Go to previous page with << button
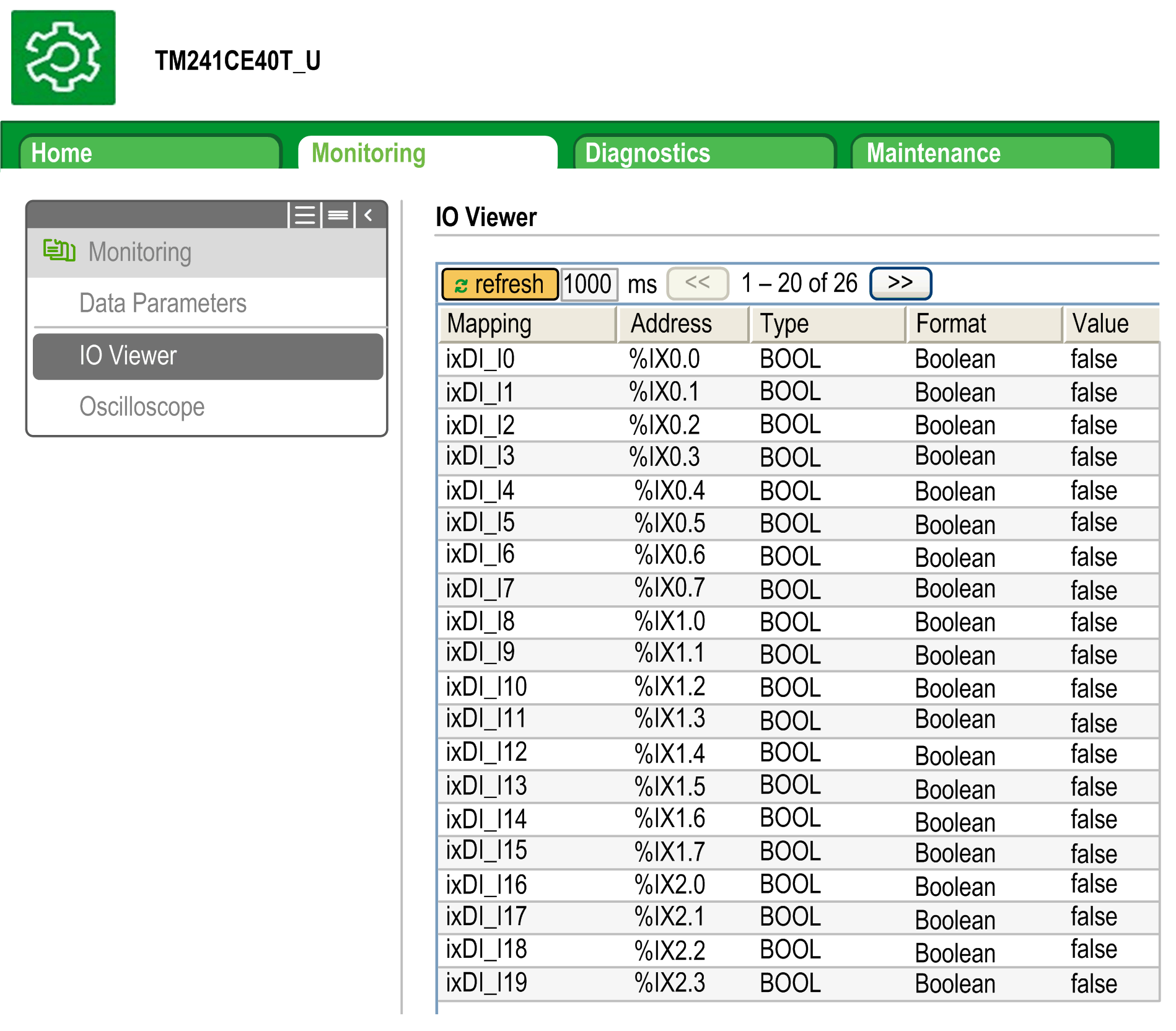Viewport: 1176px width, 1031px height. (x=697, y=283)
